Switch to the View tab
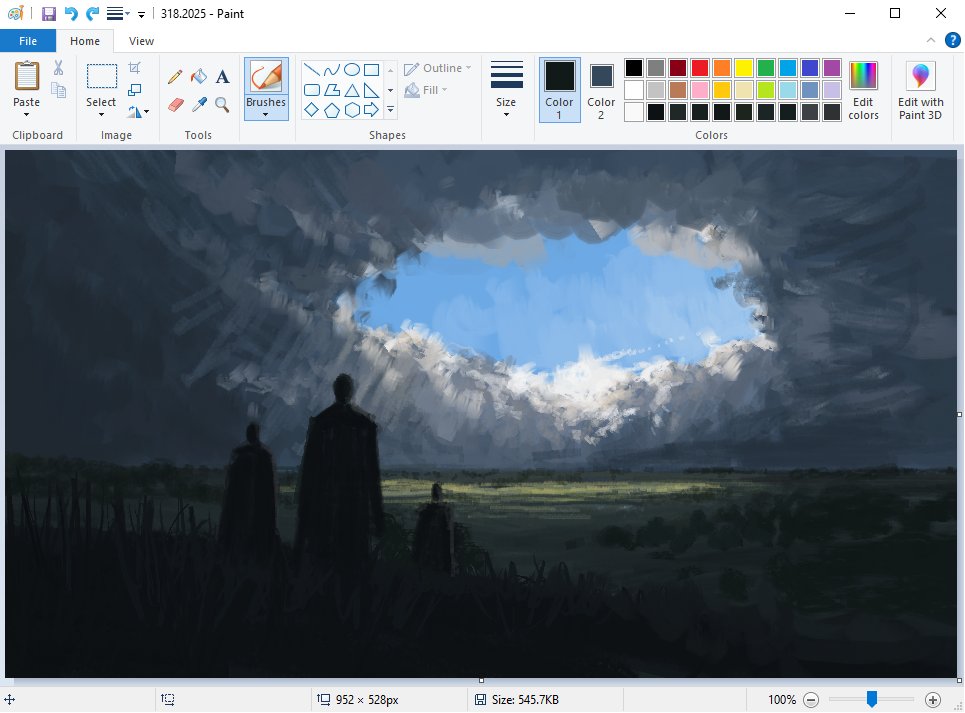 click(141, 41)
